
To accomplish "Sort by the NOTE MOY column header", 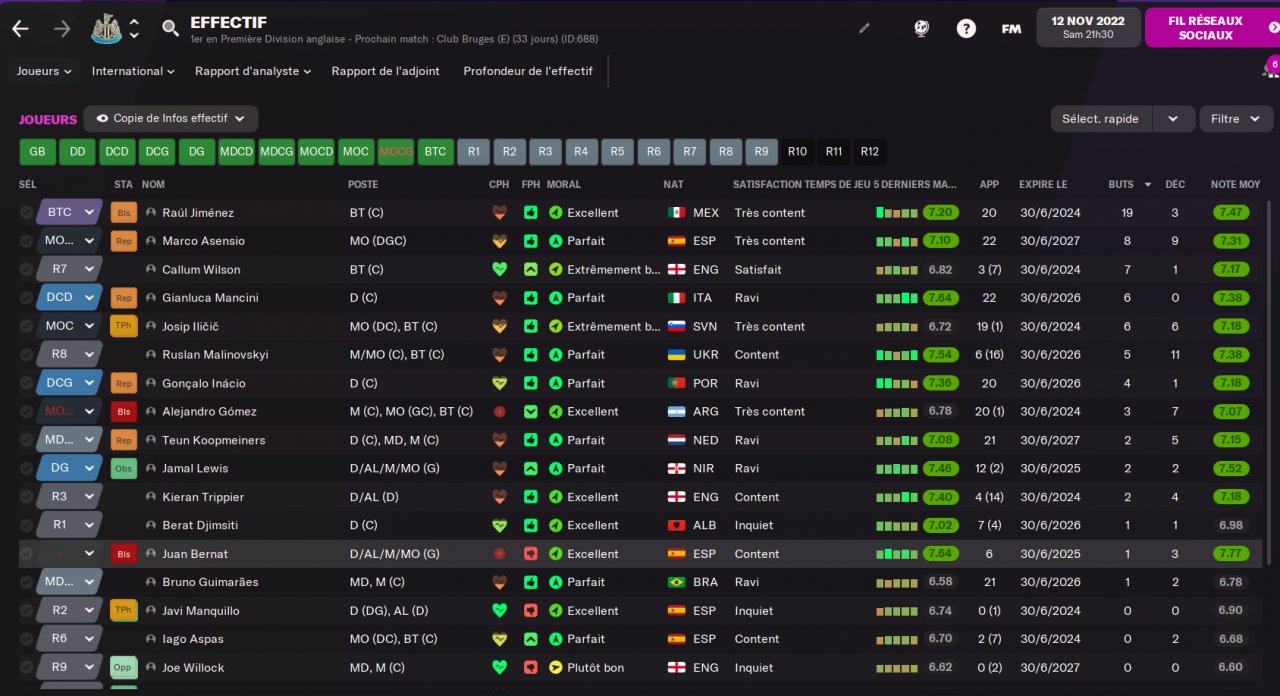I will click(x=1235, y=185).
